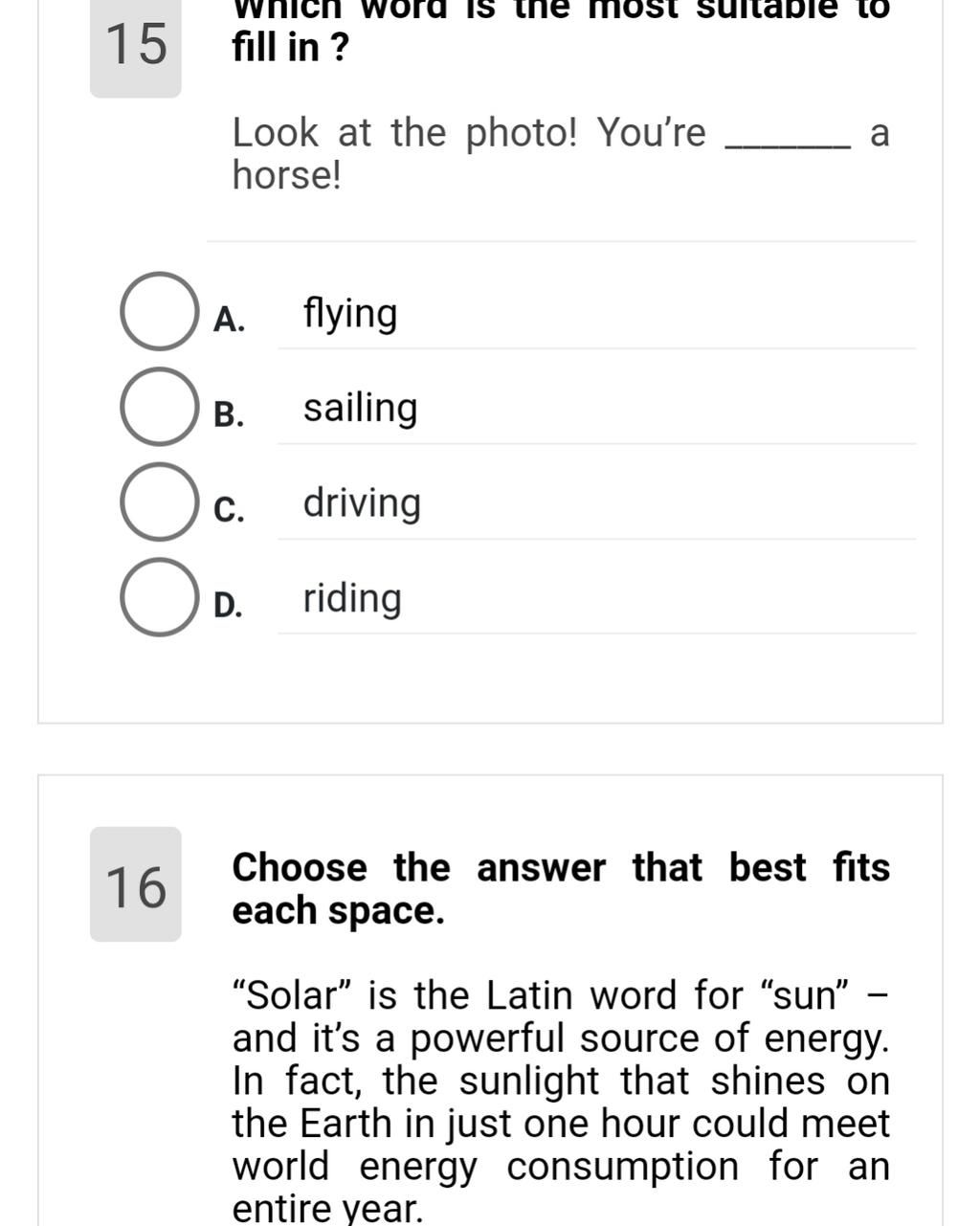The width and height of the screenshot is (980, 1226).
Task: Tap the answer text 'riding'
Action: click(352, 599)
